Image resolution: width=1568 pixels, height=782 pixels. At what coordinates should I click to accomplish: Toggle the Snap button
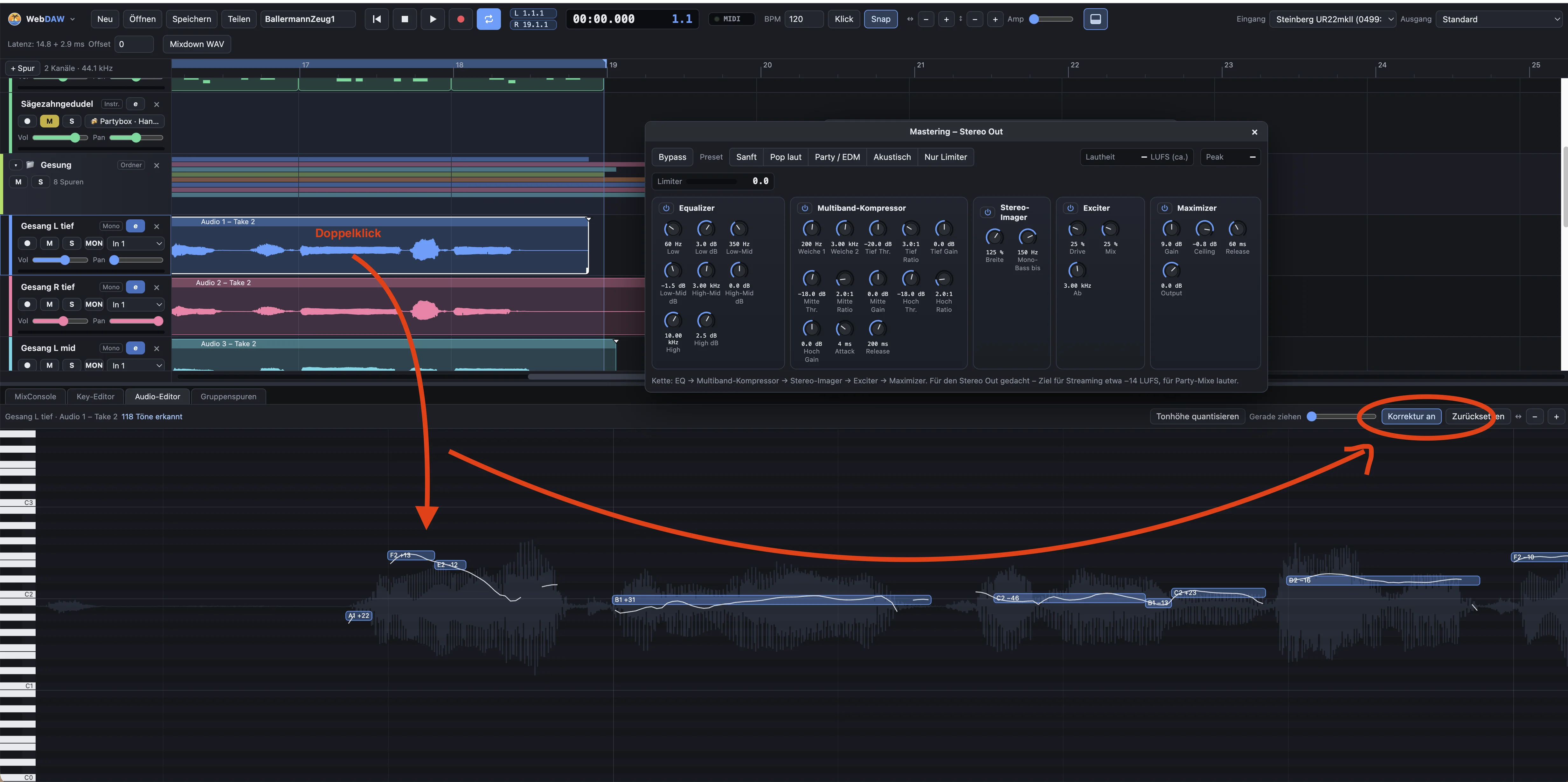coord(880,19)
